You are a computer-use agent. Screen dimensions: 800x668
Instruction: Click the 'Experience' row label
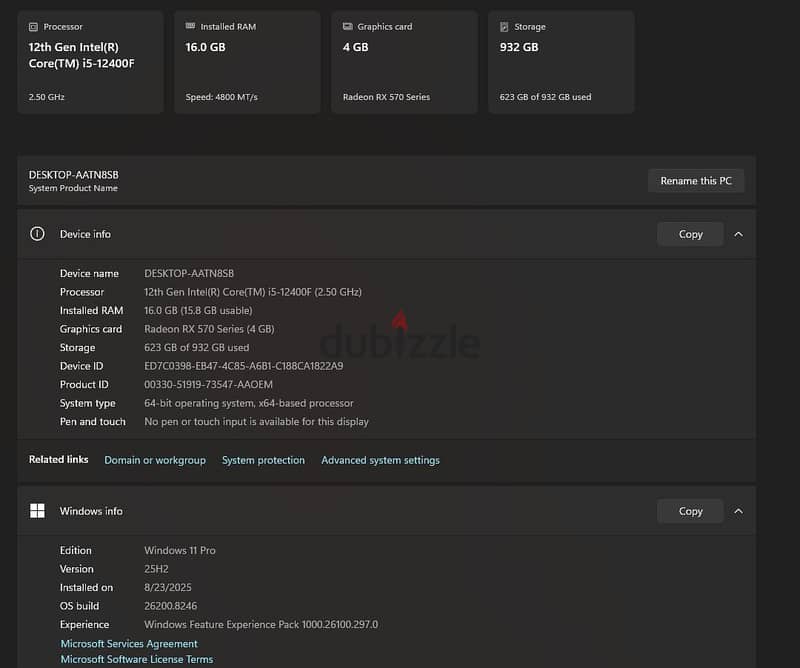[x=84, y=625]
